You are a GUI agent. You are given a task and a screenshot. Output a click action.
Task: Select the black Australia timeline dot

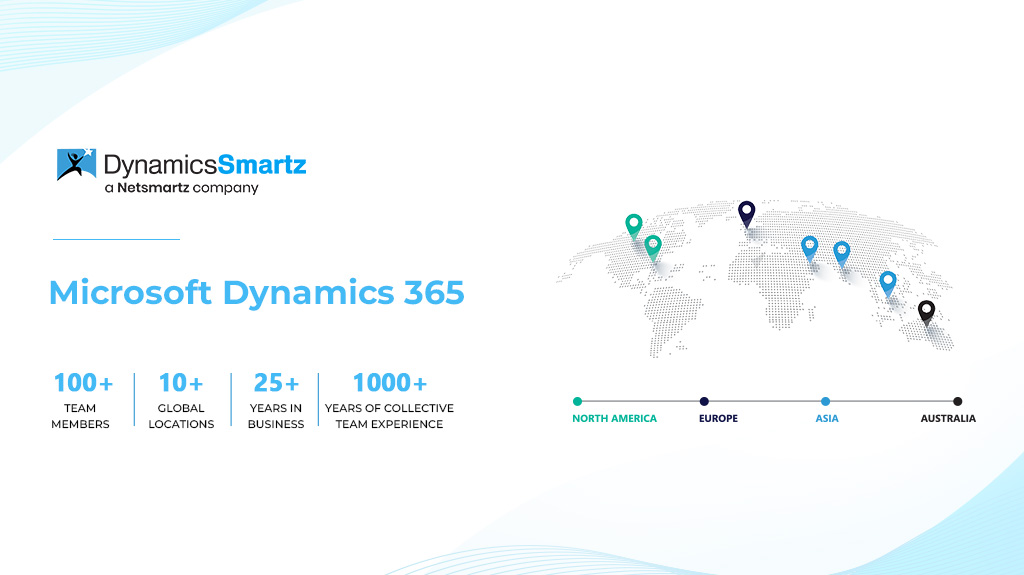coord(957,401)
